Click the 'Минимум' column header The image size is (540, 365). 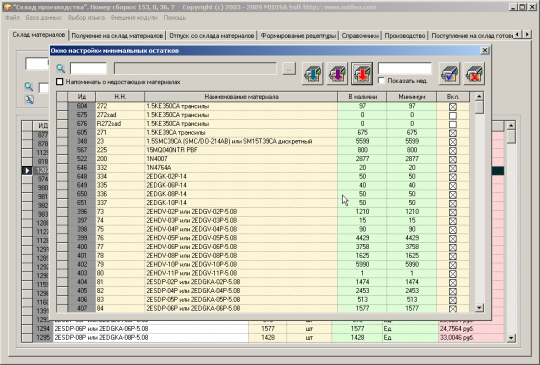412,97
